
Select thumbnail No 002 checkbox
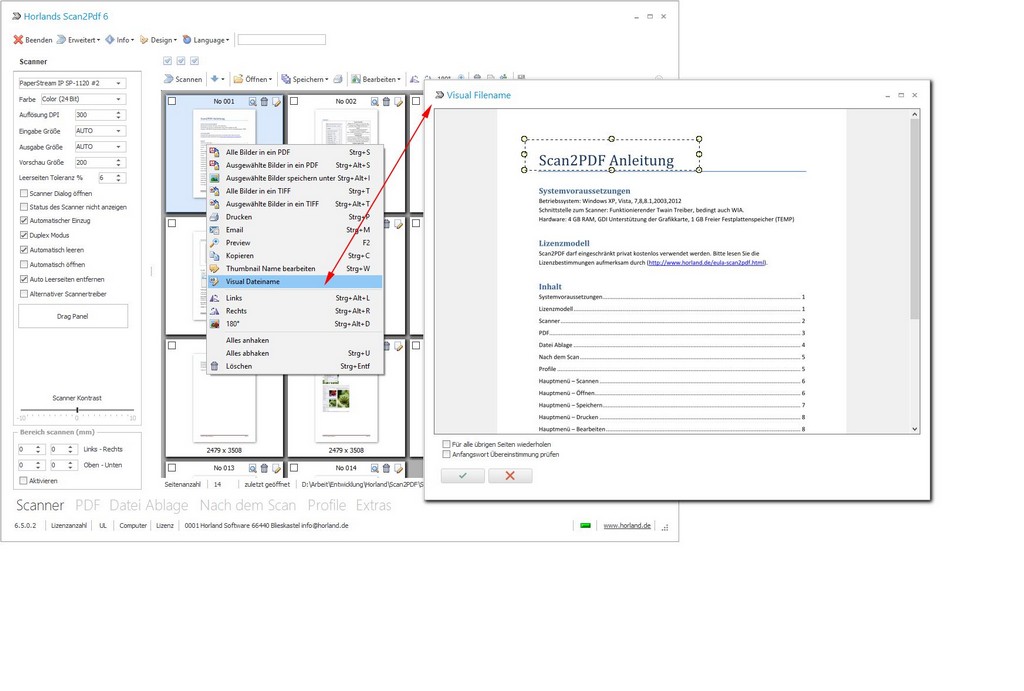[x=294, y=101]
